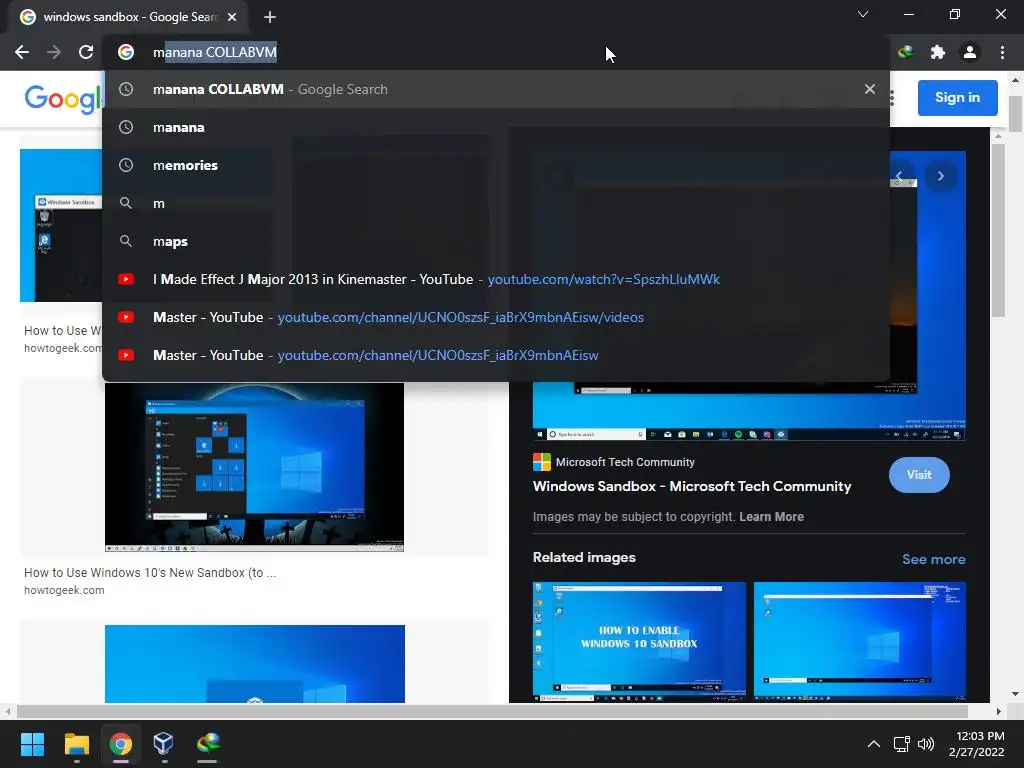
Task: Open the clock showing 12:03 PM
Action: point(976,744)
